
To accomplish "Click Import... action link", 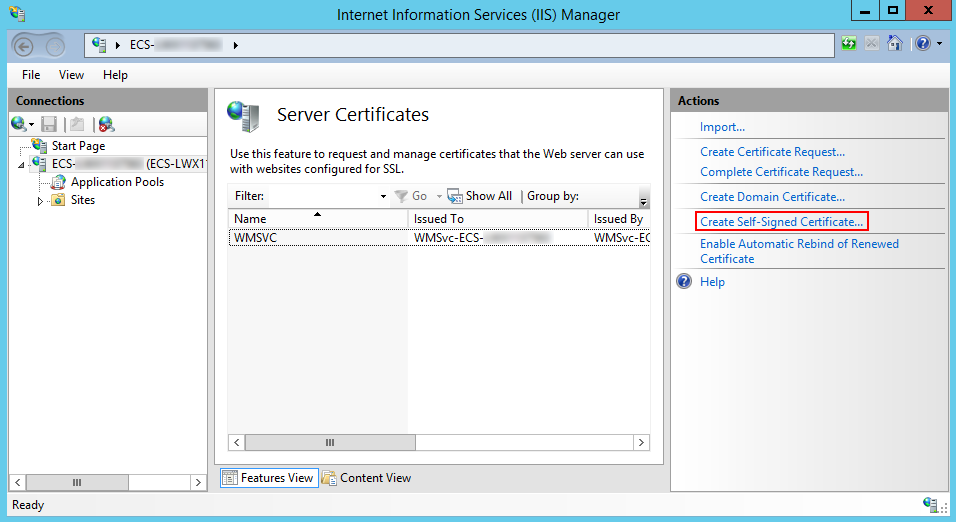I will (722, 127).
